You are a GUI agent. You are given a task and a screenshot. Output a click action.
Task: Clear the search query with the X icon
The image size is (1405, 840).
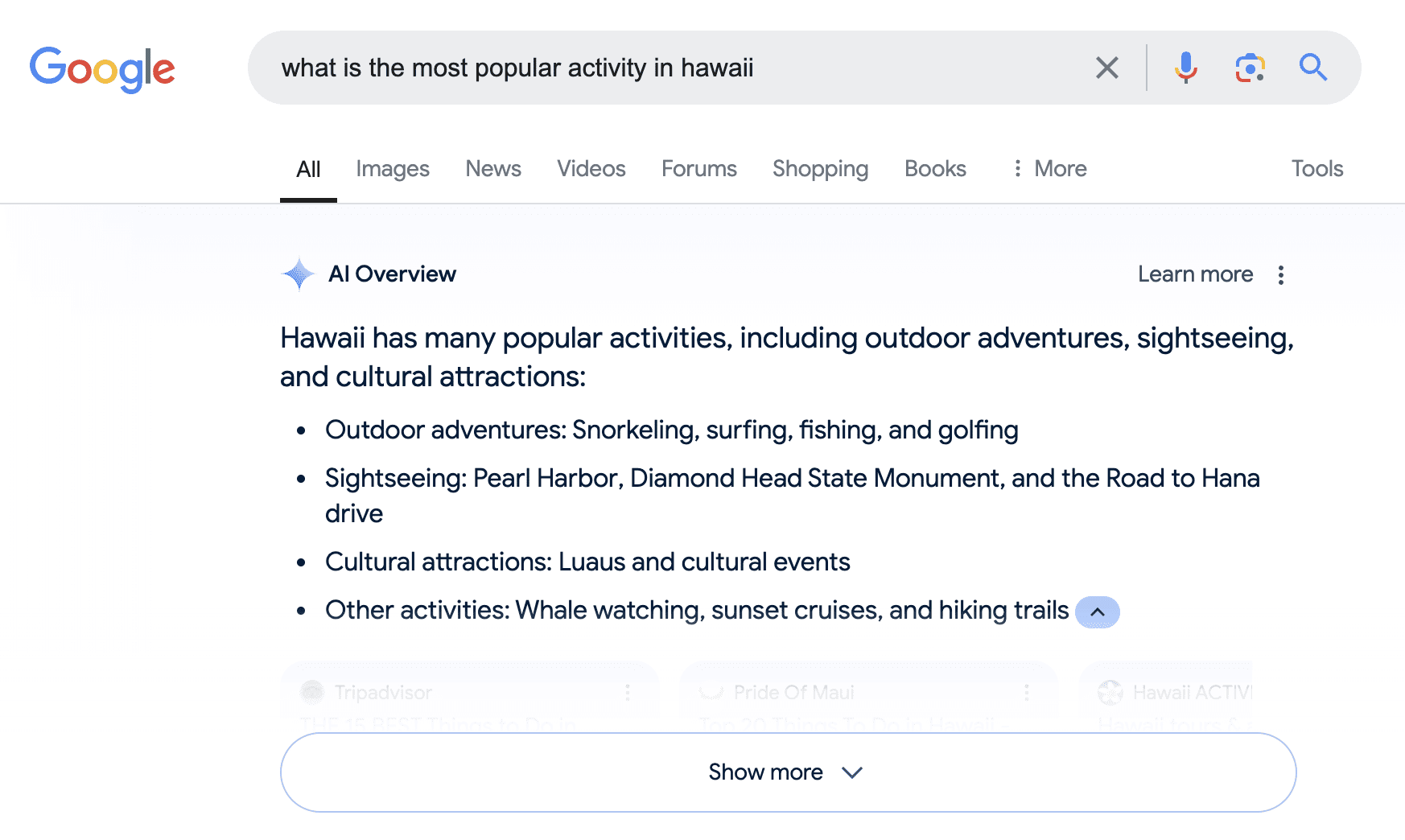[1107, 68]
